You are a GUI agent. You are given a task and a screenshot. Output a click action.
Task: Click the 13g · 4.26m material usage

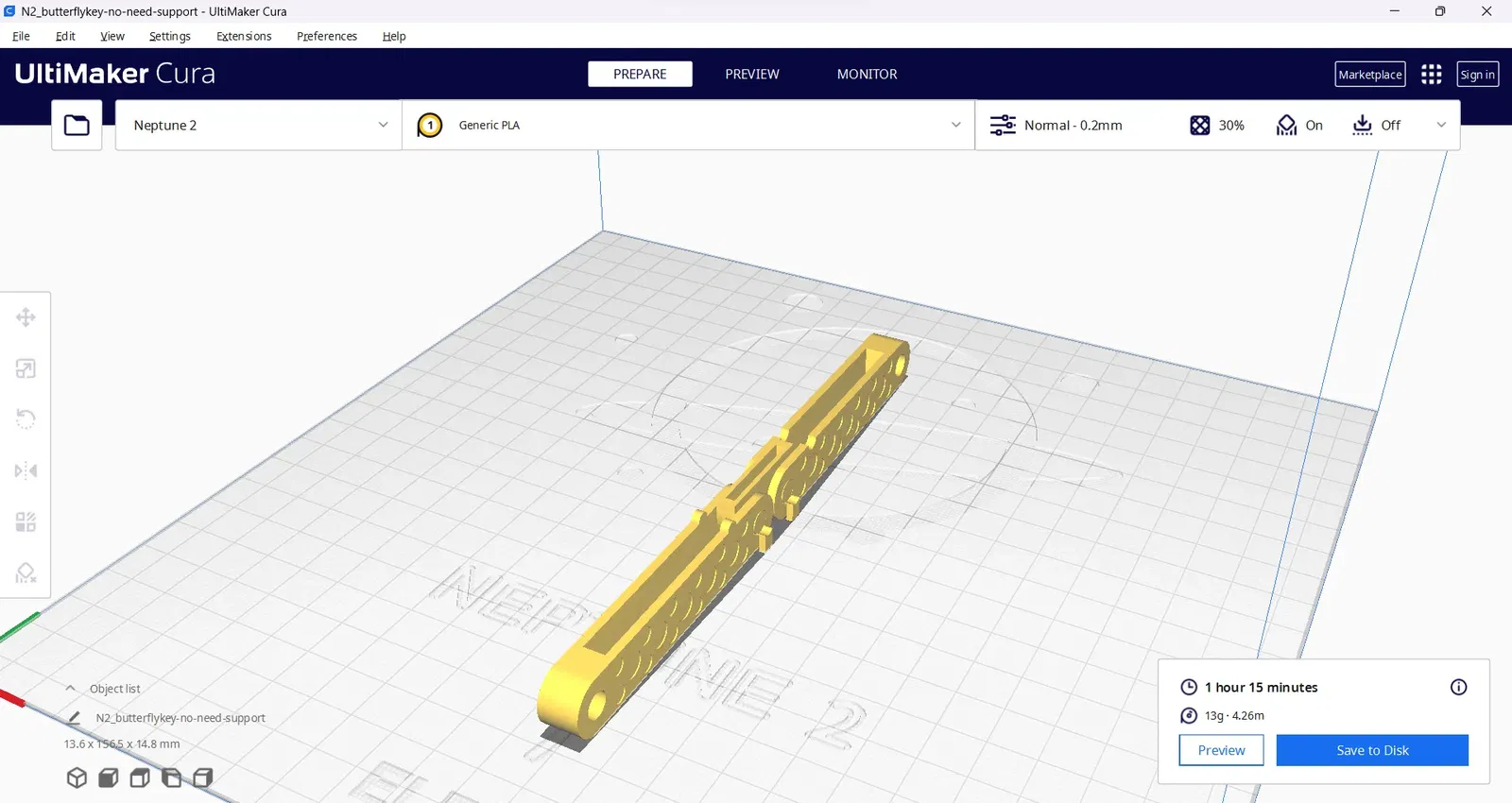point(1234,715)
